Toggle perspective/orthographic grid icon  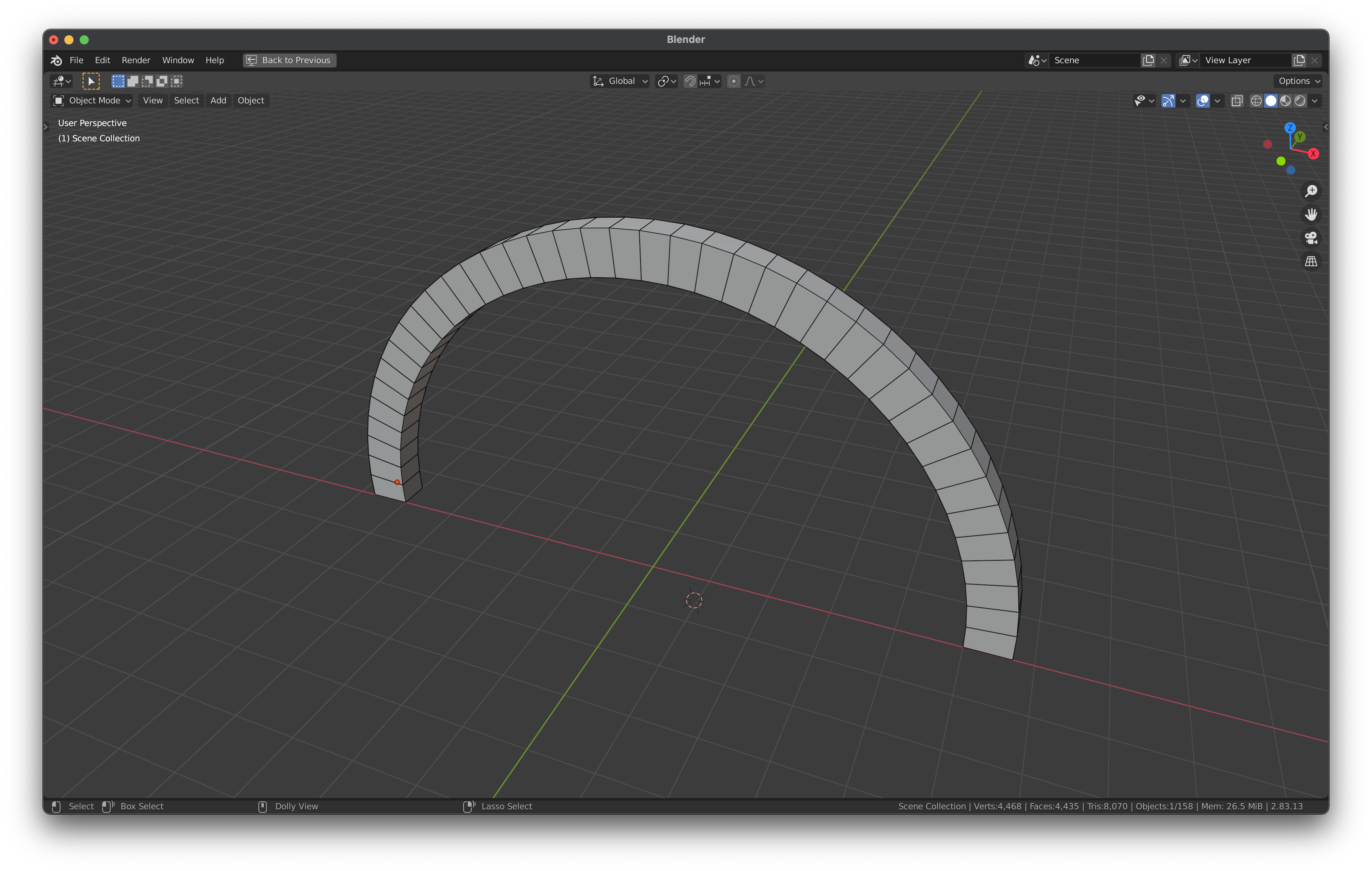tap(1311, 261)
